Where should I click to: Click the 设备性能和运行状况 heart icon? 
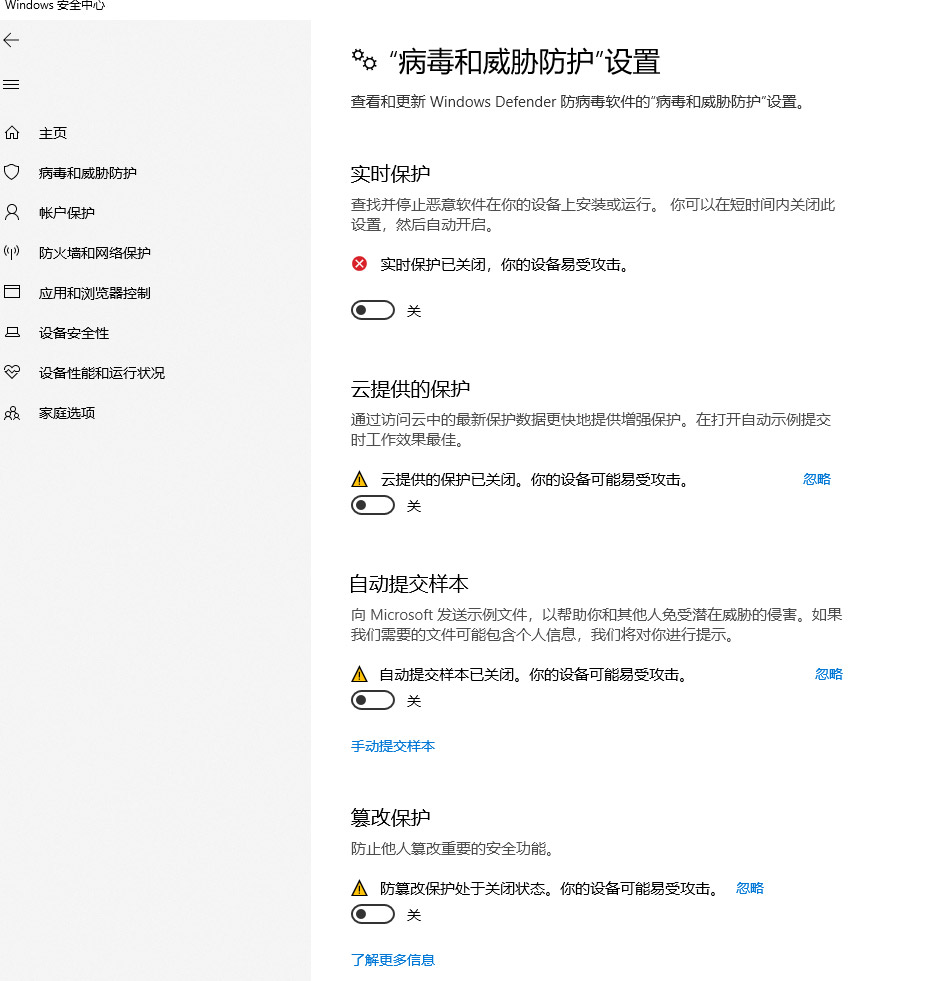(x=12, y=372)
